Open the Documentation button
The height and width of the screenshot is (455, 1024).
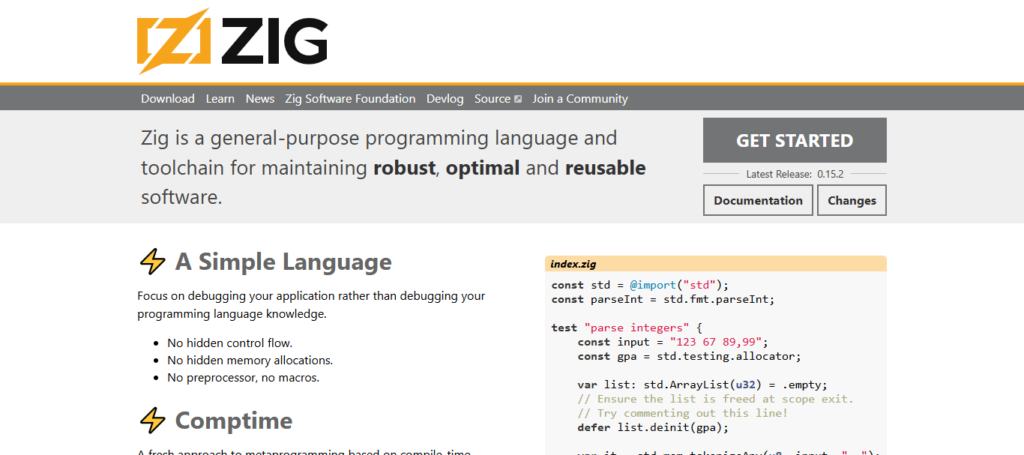pyautogui.click(x=758, y=200)
